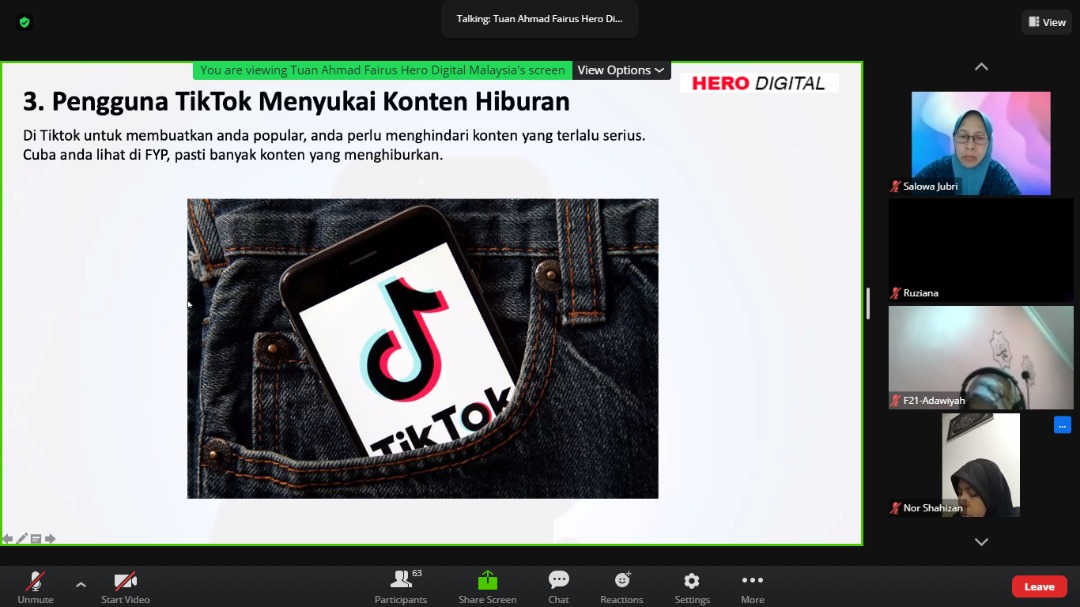The height and width of the screenshot is (607, 1080).
Task: Open the Chat panel
Action: (558, 586)
